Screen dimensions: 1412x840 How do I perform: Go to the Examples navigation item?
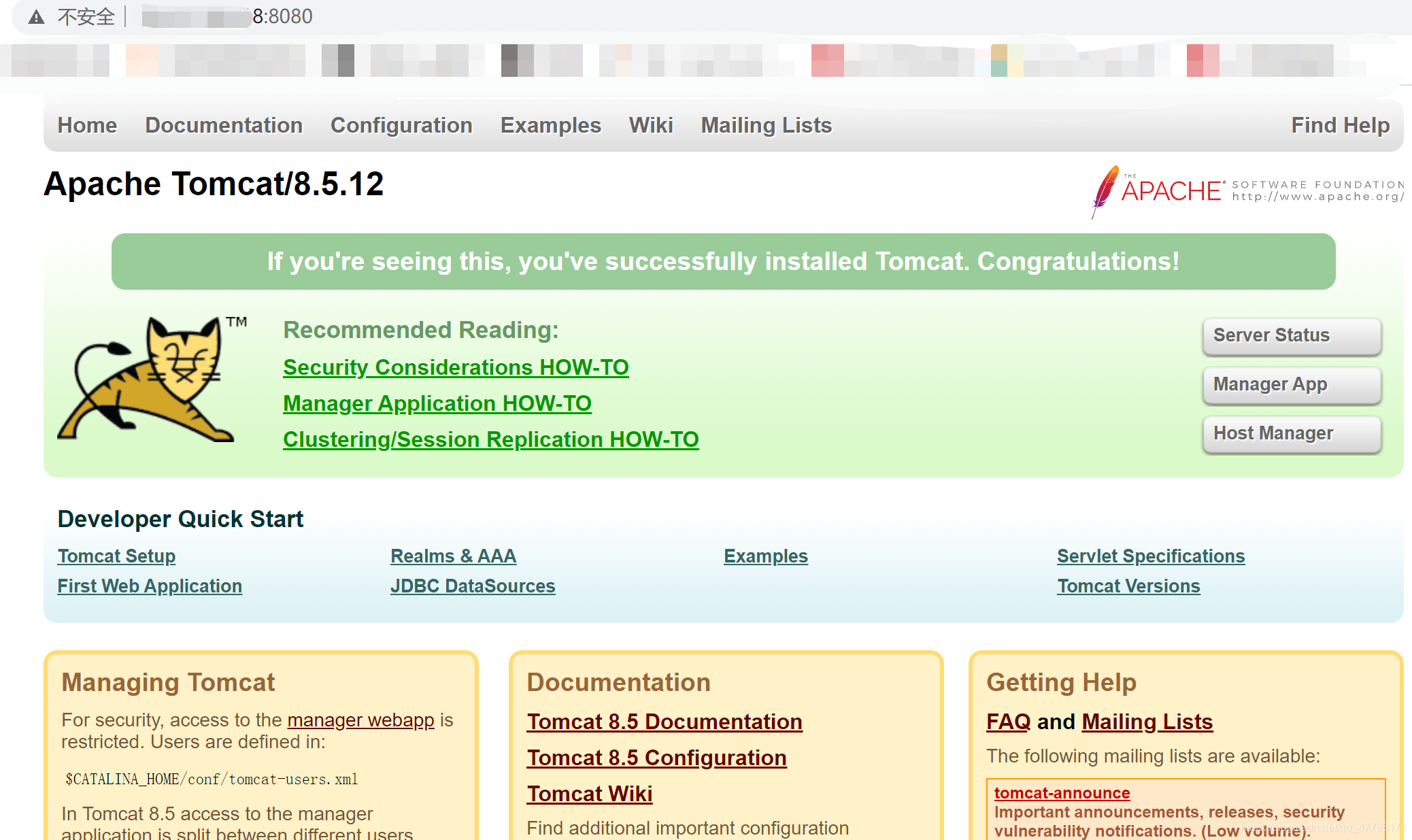(550, 125)
